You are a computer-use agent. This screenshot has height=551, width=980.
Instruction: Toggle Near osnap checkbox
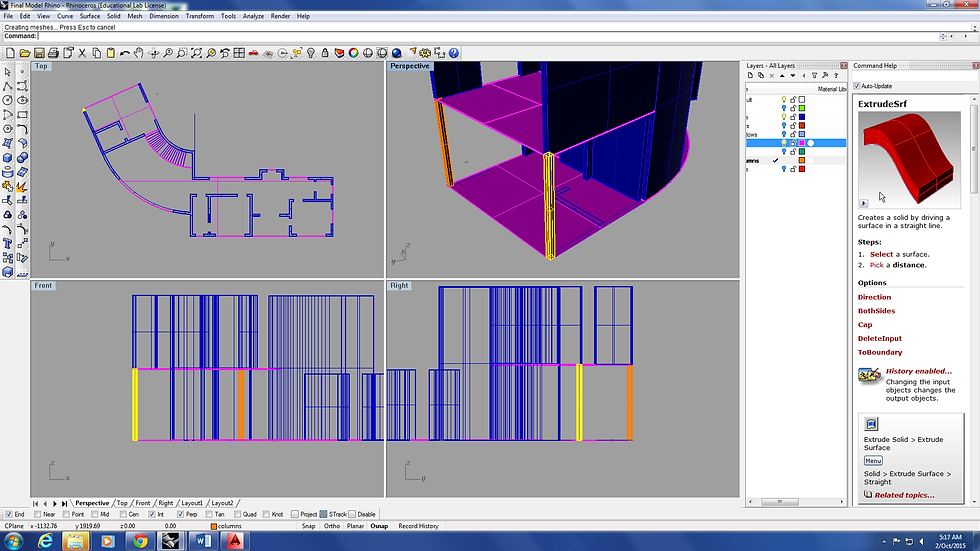pos(38,514)
